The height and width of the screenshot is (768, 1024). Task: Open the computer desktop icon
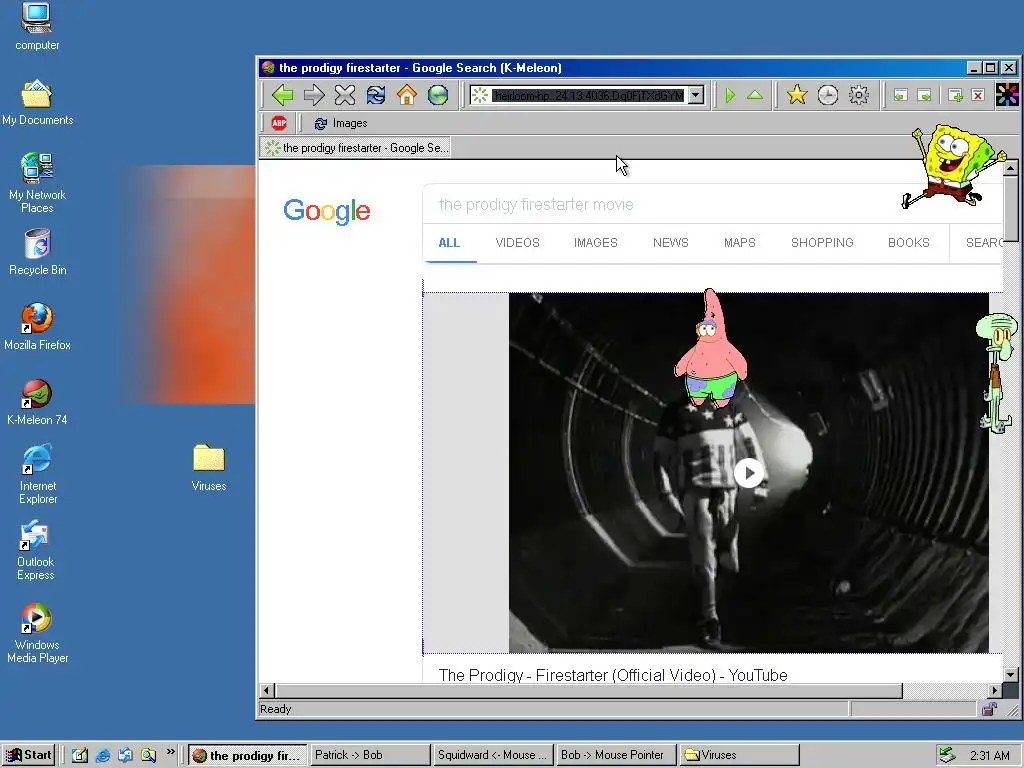(37, 27)
